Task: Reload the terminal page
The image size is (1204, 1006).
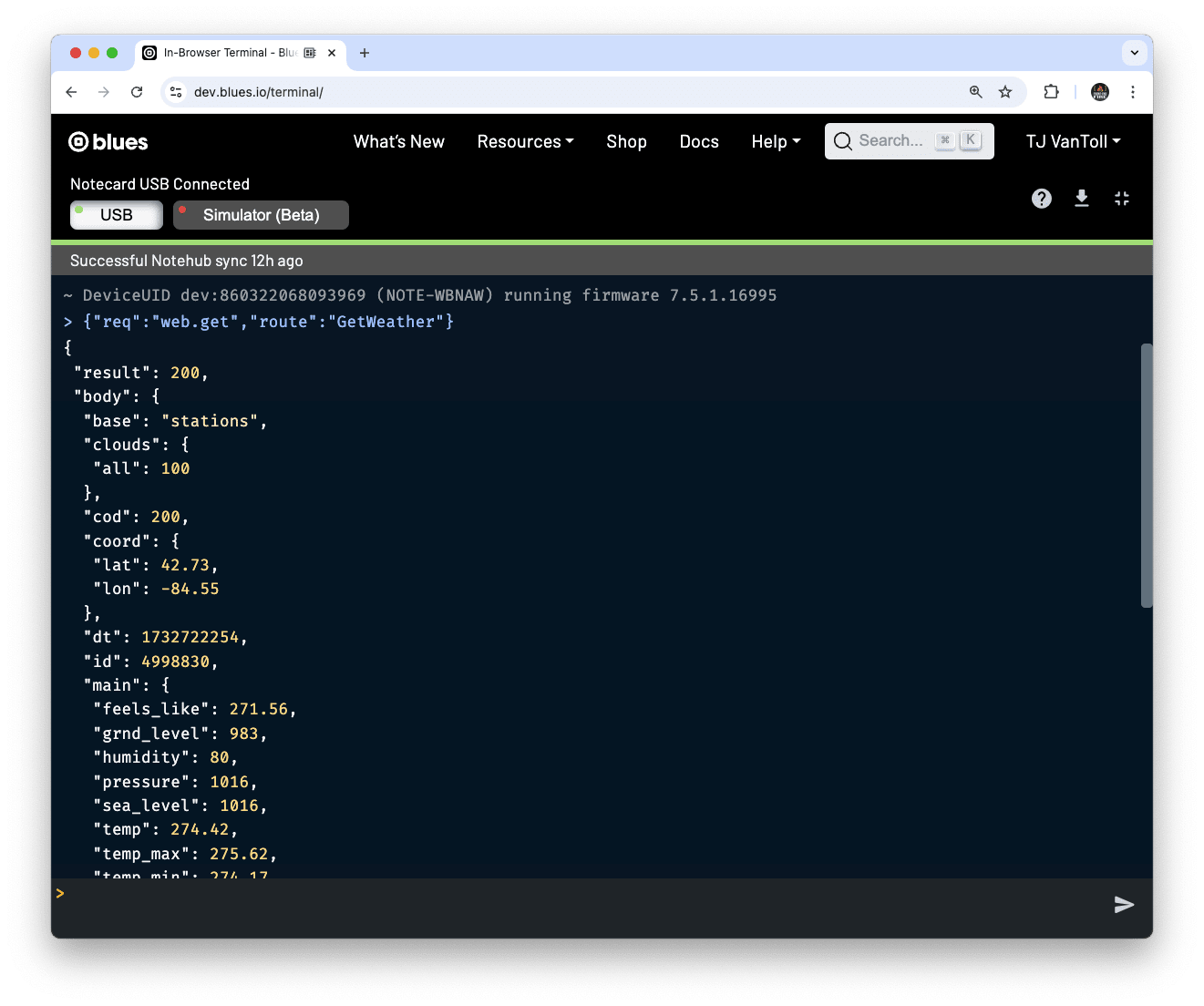Action: 137,92
